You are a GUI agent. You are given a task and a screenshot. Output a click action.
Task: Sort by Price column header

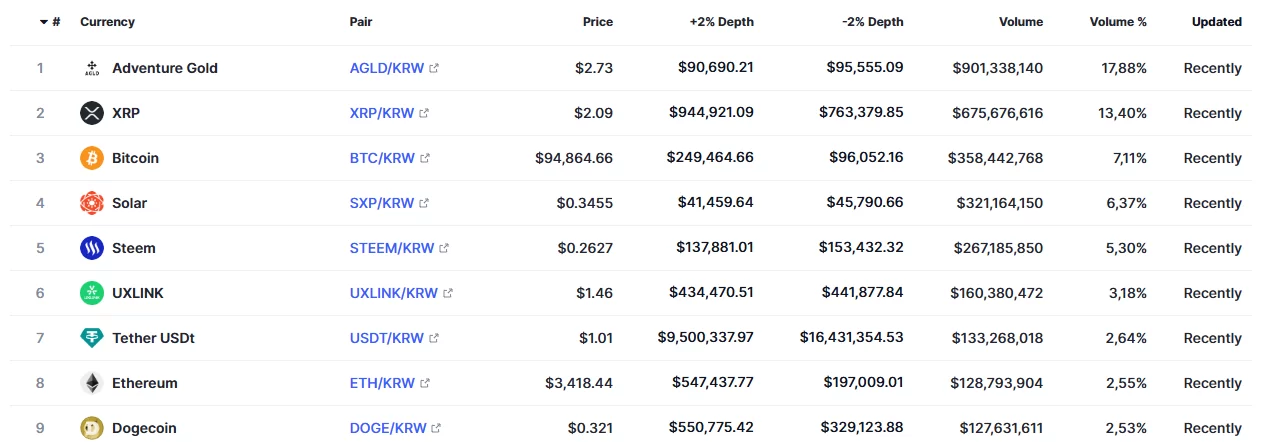coord(598,21)
